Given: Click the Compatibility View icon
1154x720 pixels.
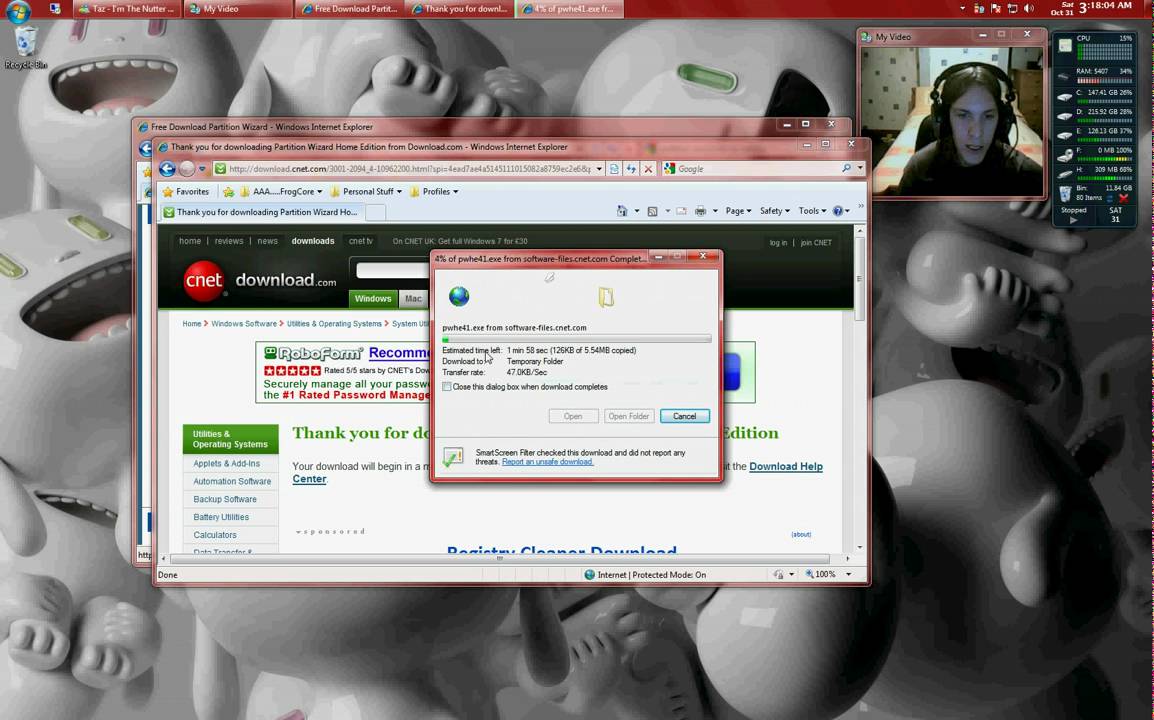Looking at the screenshot, I should click(x=614, y=169).
